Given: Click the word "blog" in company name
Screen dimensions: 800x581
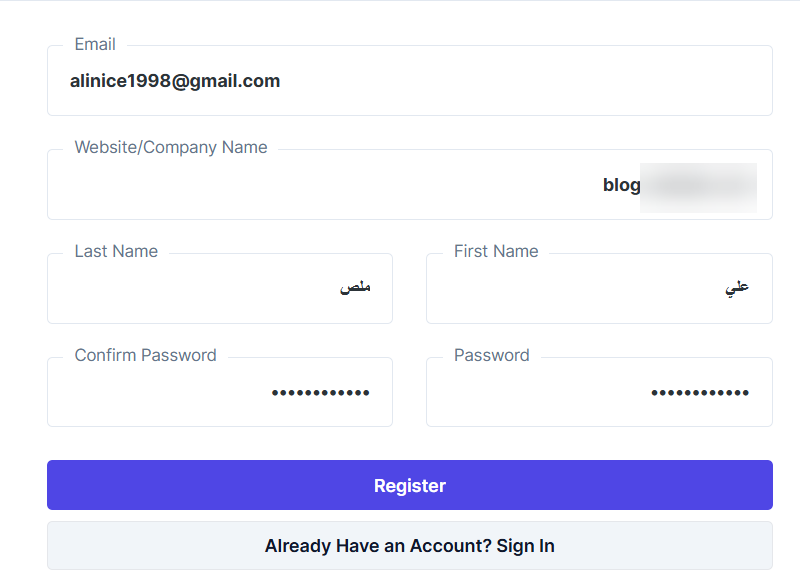Looking at the screenshot, I should [621, 185].
